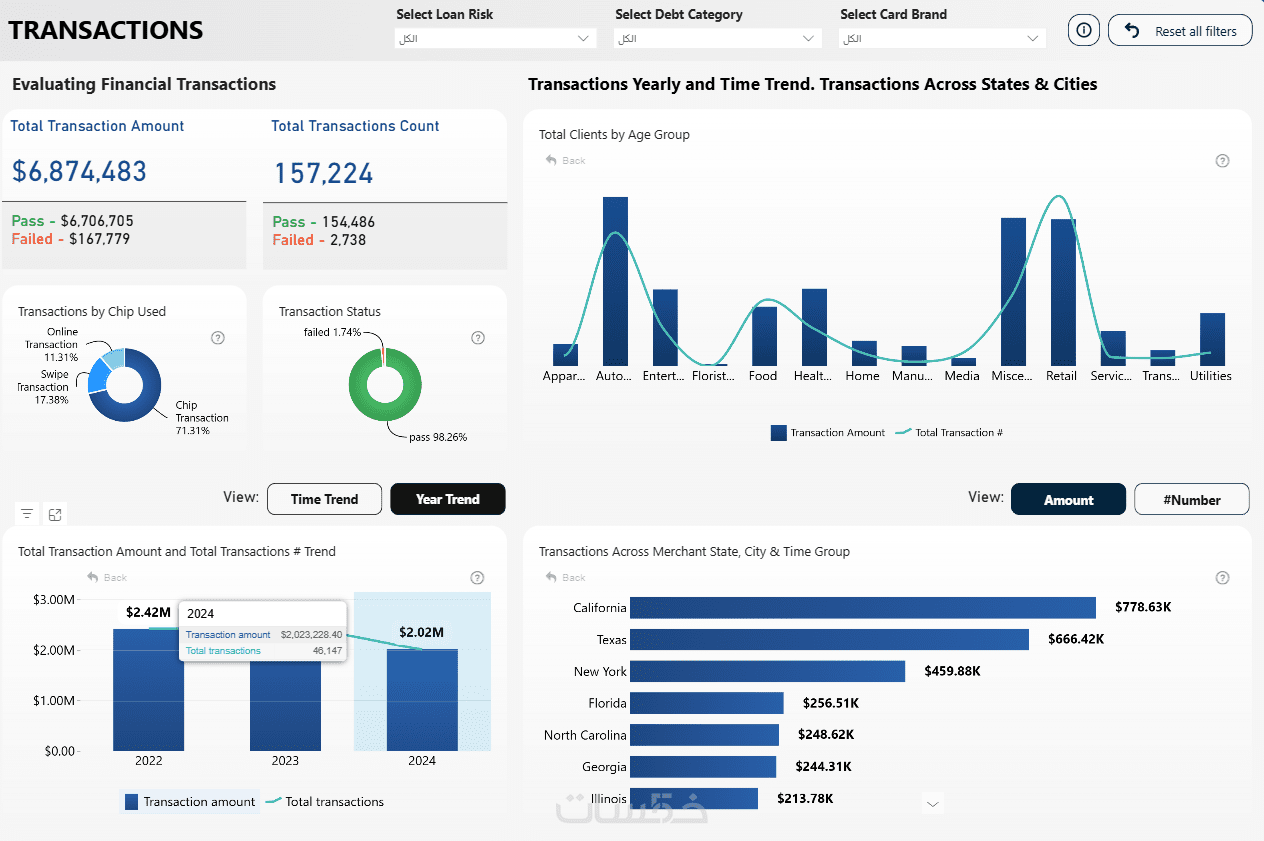Click help icon on the trend chart

click(x=477, y=577)
